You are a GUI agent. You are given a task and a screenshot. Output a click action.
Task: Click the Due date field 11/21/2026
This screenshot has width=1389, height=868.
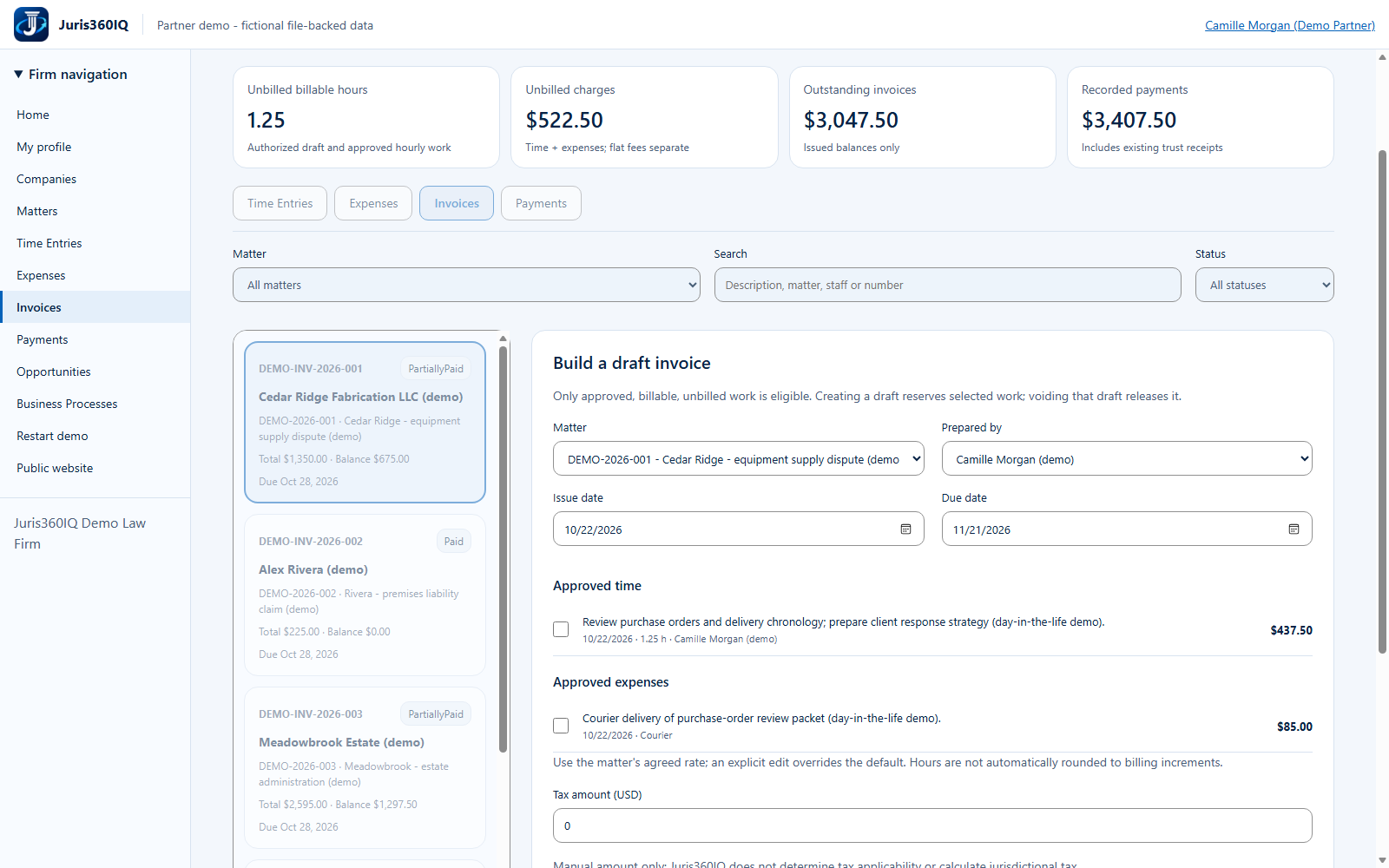click(1127, 529)
